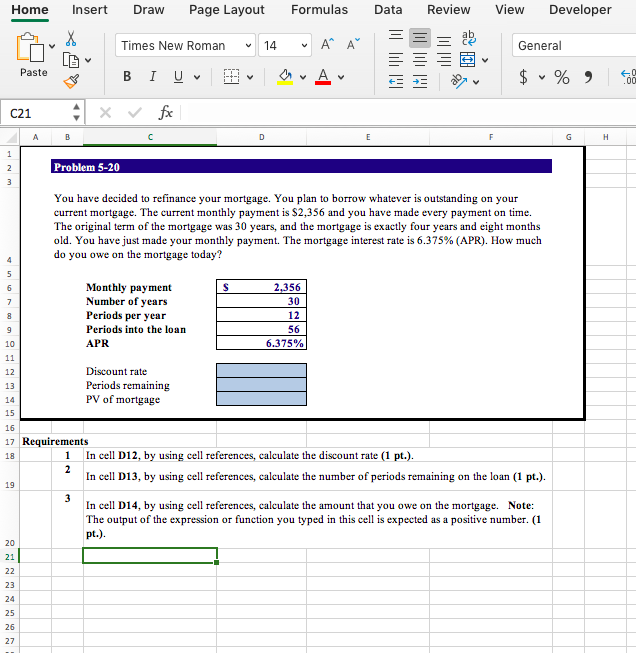Image resolution: width=636 pixels, height=653 pixels.
Task: Open Times New Roman font dropdown
Action: pos(248,45)
